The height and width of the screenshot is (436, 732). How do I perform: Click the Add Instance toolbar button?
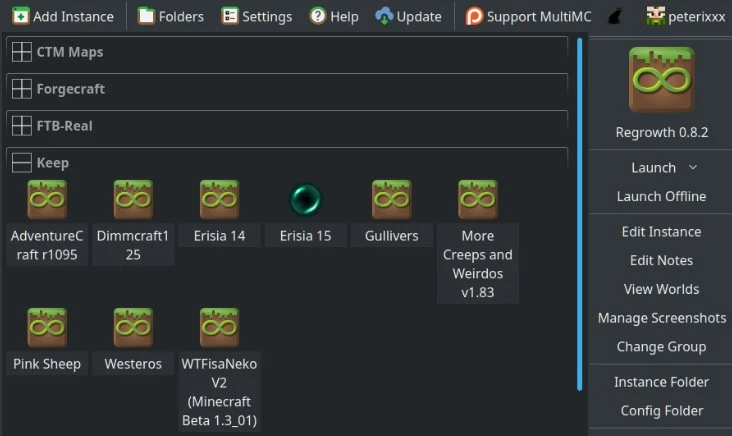tap(63, 16)
